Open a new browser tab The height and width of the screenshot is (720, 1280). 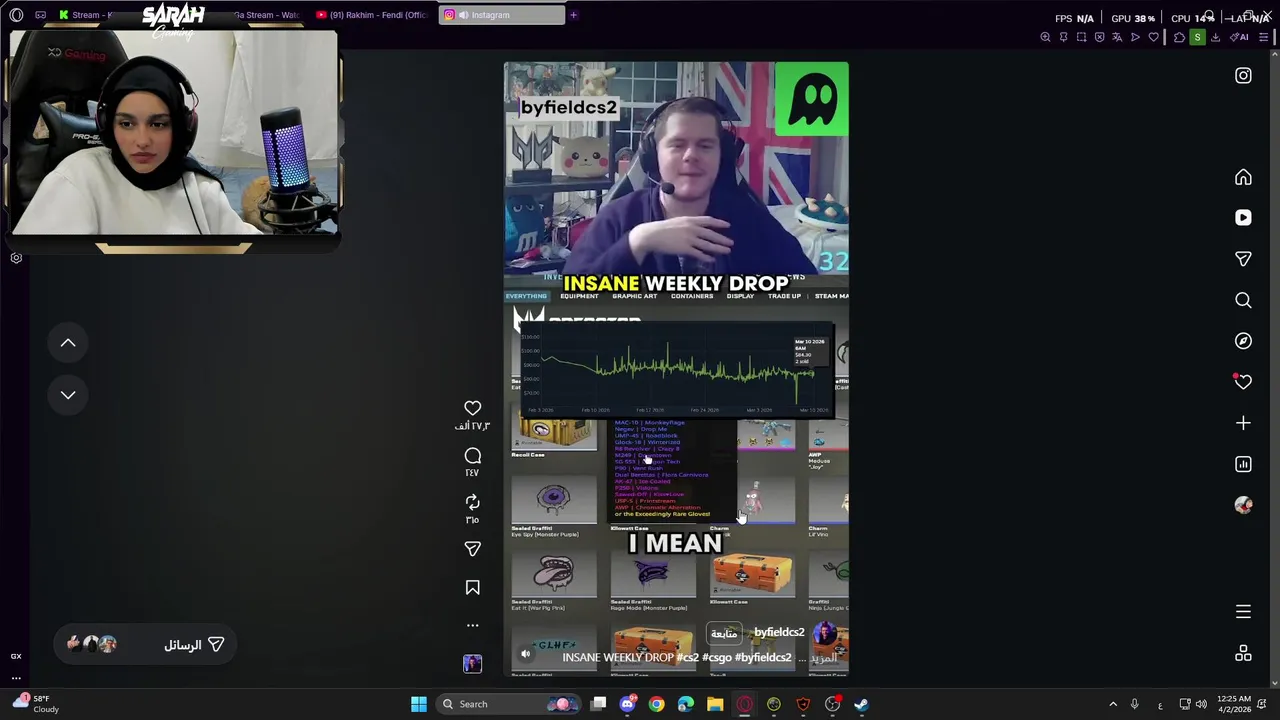(573, 15)
